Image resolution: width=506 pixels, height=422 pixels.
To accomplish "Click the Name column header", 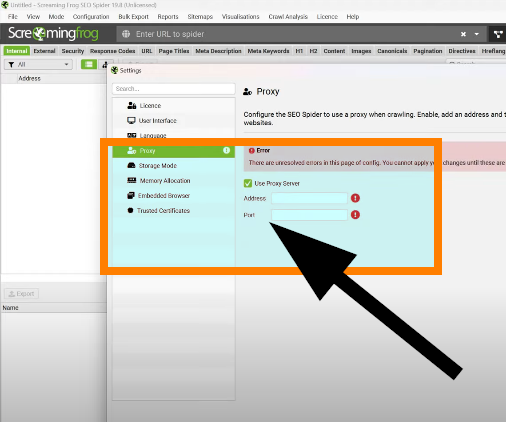I will [x=11, y=308].
